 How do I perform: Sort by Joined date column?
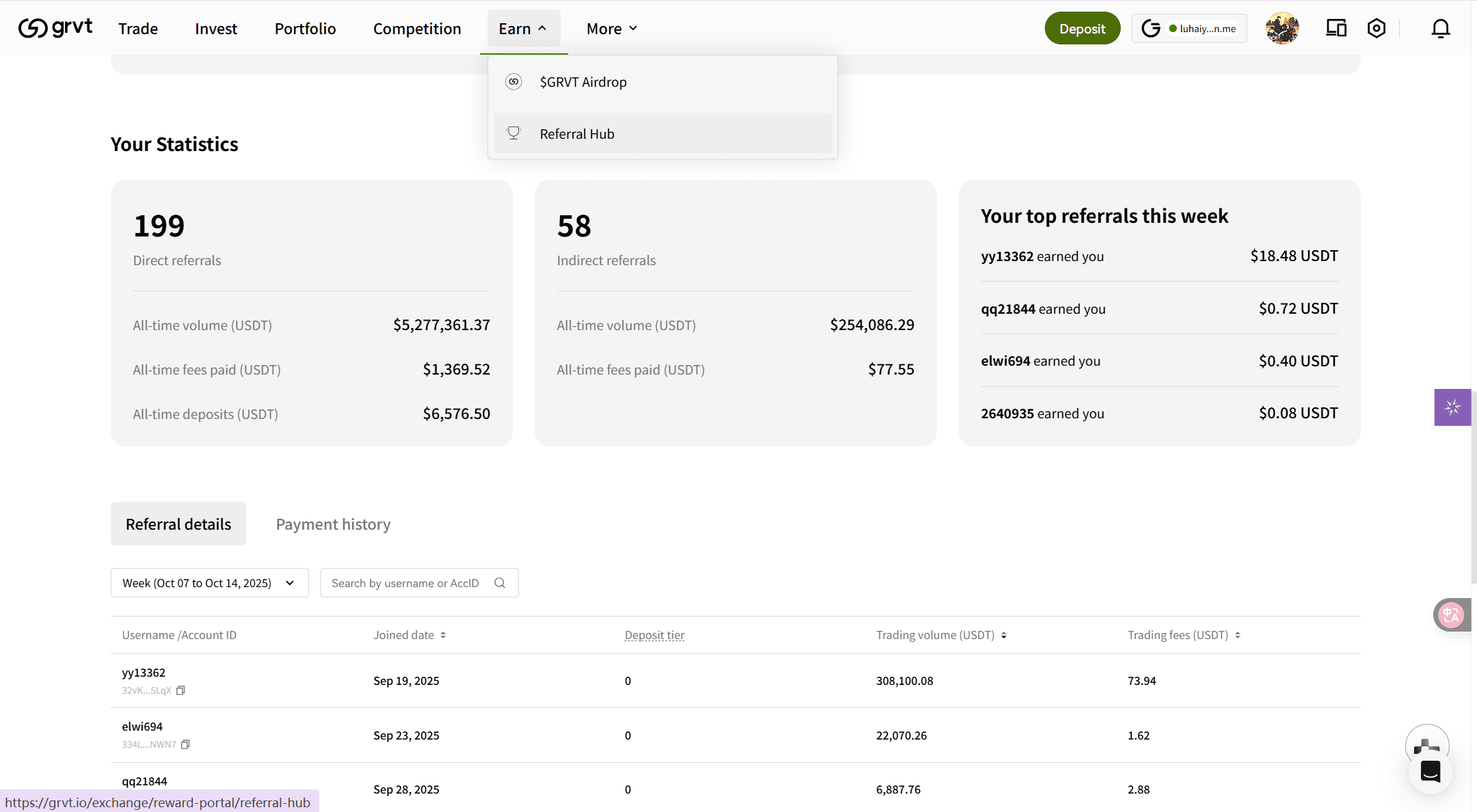(443, 635)
